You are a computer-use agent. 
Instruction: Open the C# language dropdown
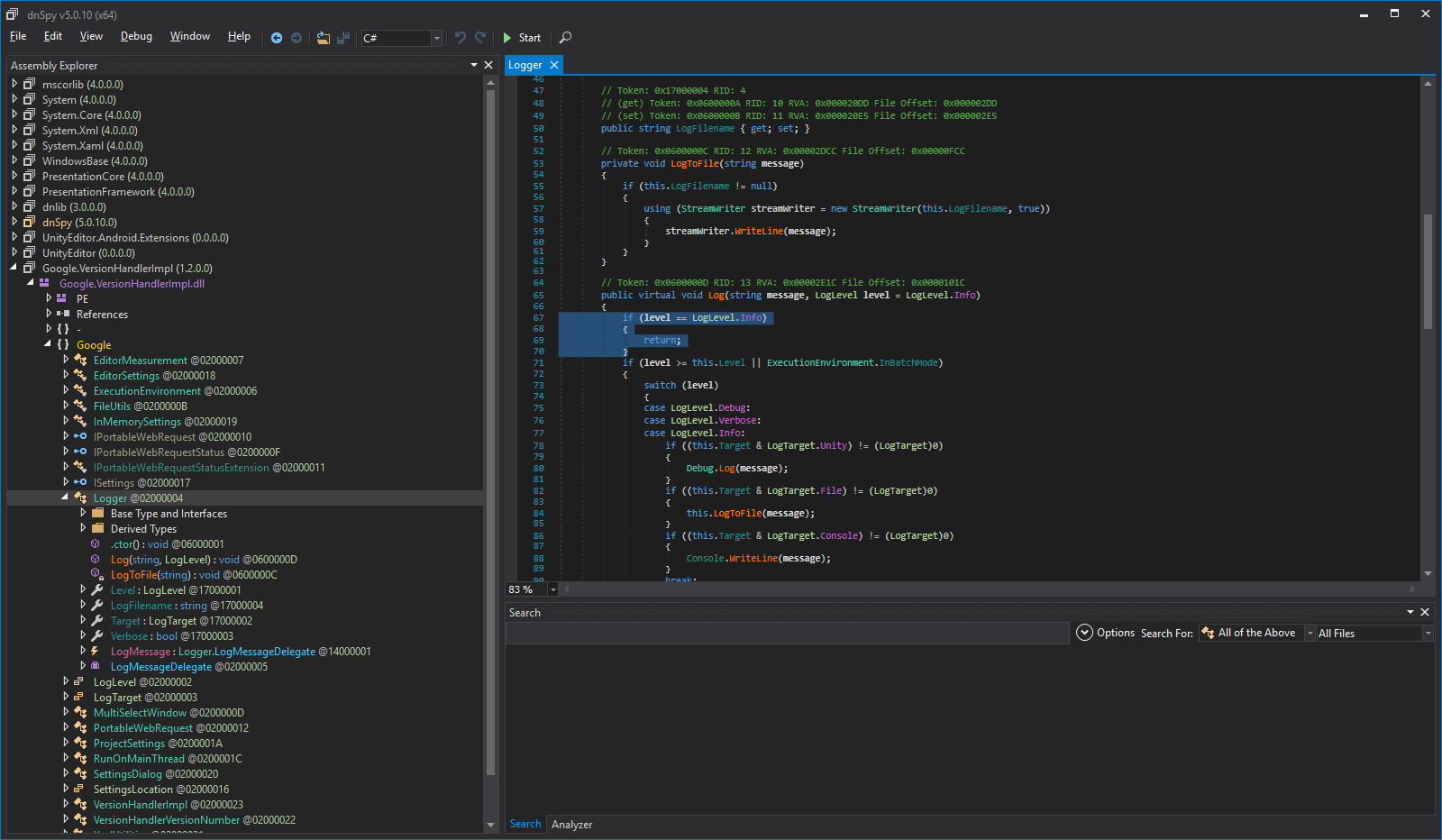click(x=436, y=38)
